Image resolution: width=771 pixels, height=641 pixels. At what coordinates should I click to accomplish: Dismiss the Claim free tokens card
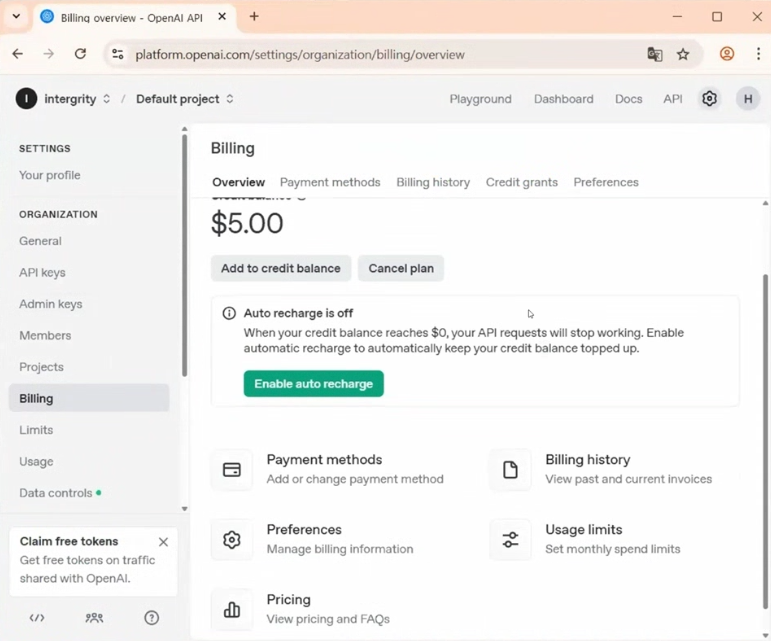coord(163,542)
